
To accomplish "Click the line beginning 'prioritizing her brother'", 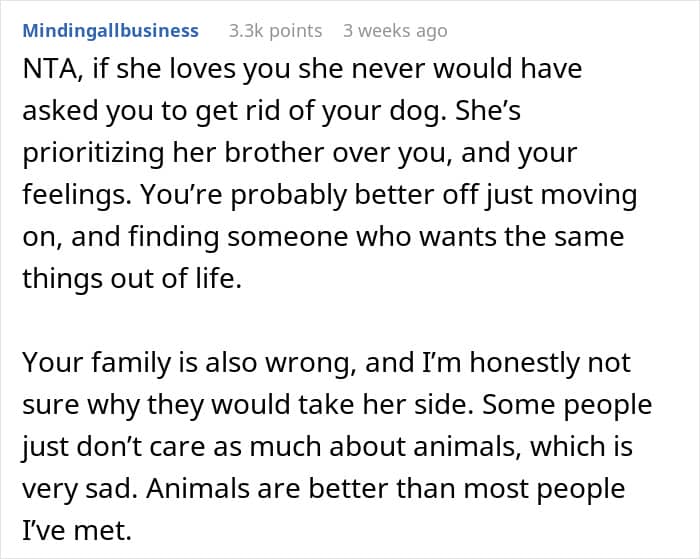I will (x=300, y=153).
